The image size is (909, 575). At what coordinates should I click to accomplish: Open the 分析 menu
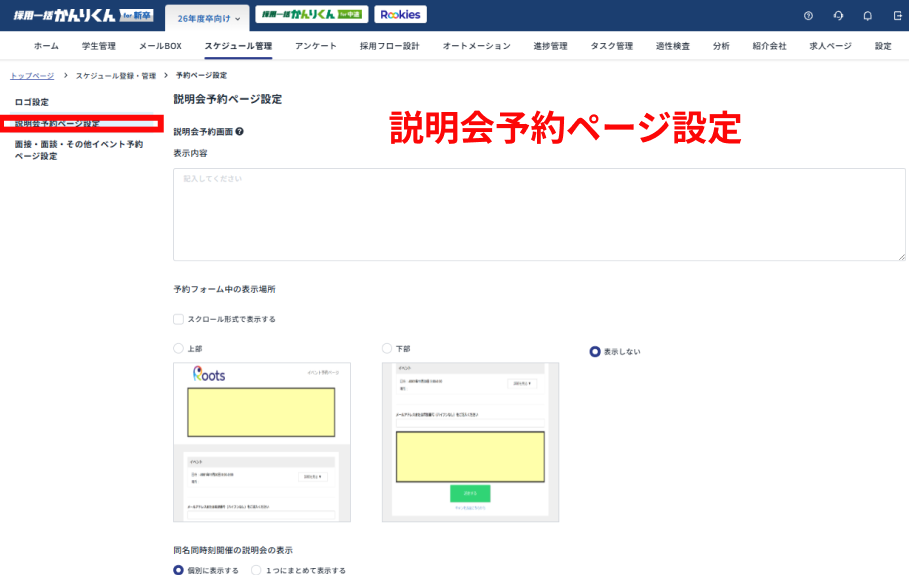721,46
